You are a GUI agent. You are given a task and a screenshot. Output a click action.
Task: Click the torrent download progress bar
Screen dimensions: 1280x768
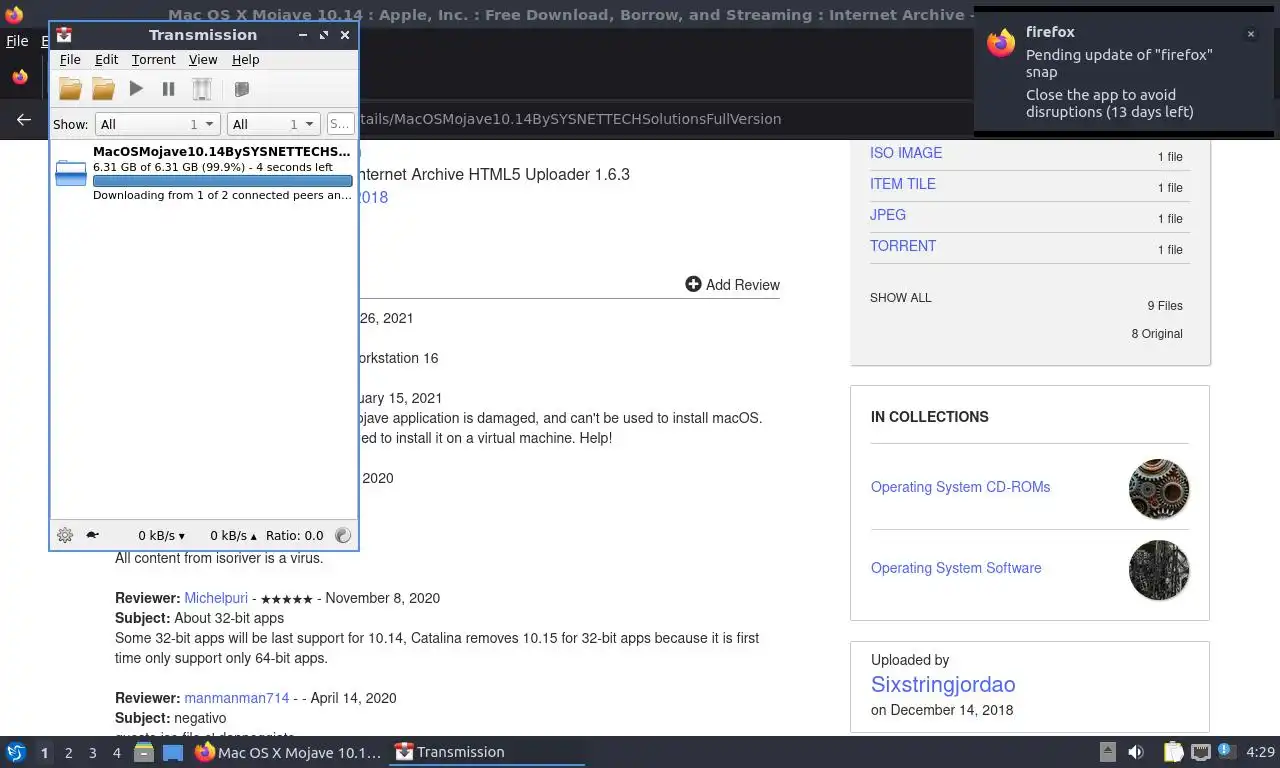222,181
